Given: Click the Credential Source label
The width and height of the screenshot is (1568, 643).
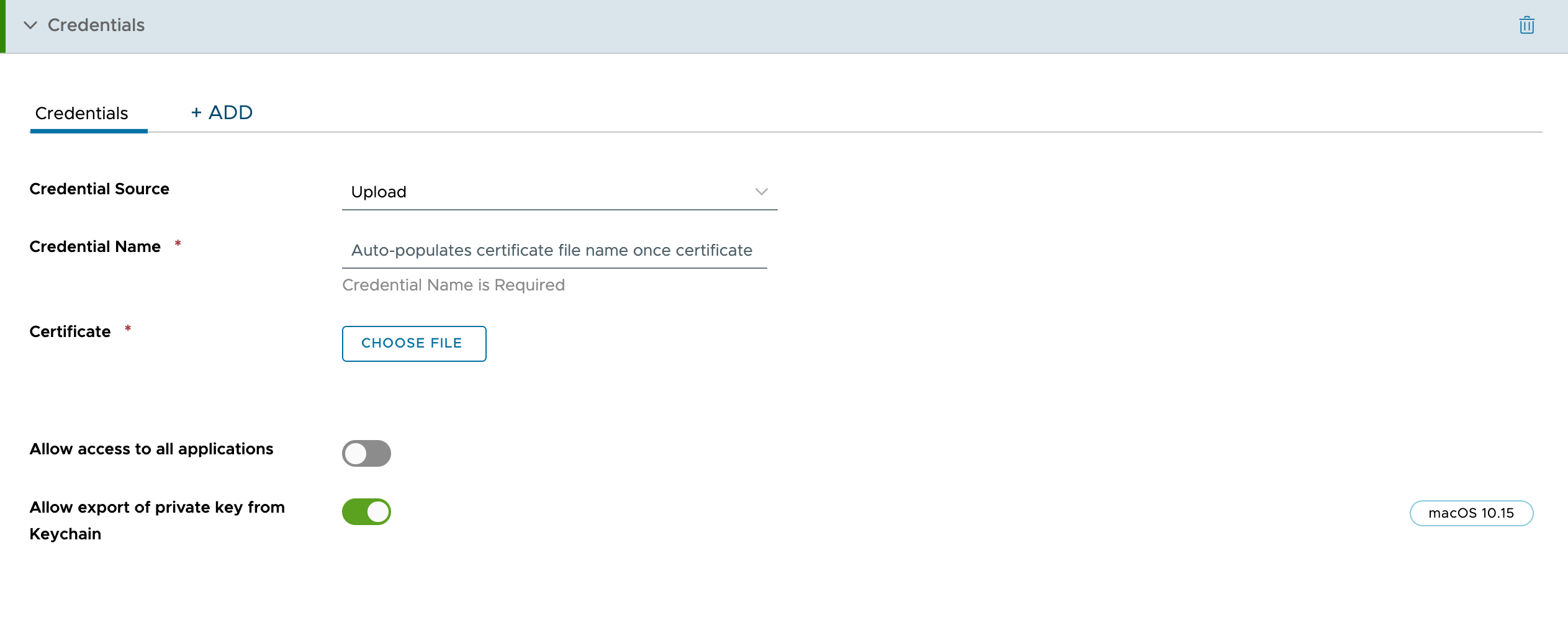Looking at the screenshot, I should [x=99, y=189].
